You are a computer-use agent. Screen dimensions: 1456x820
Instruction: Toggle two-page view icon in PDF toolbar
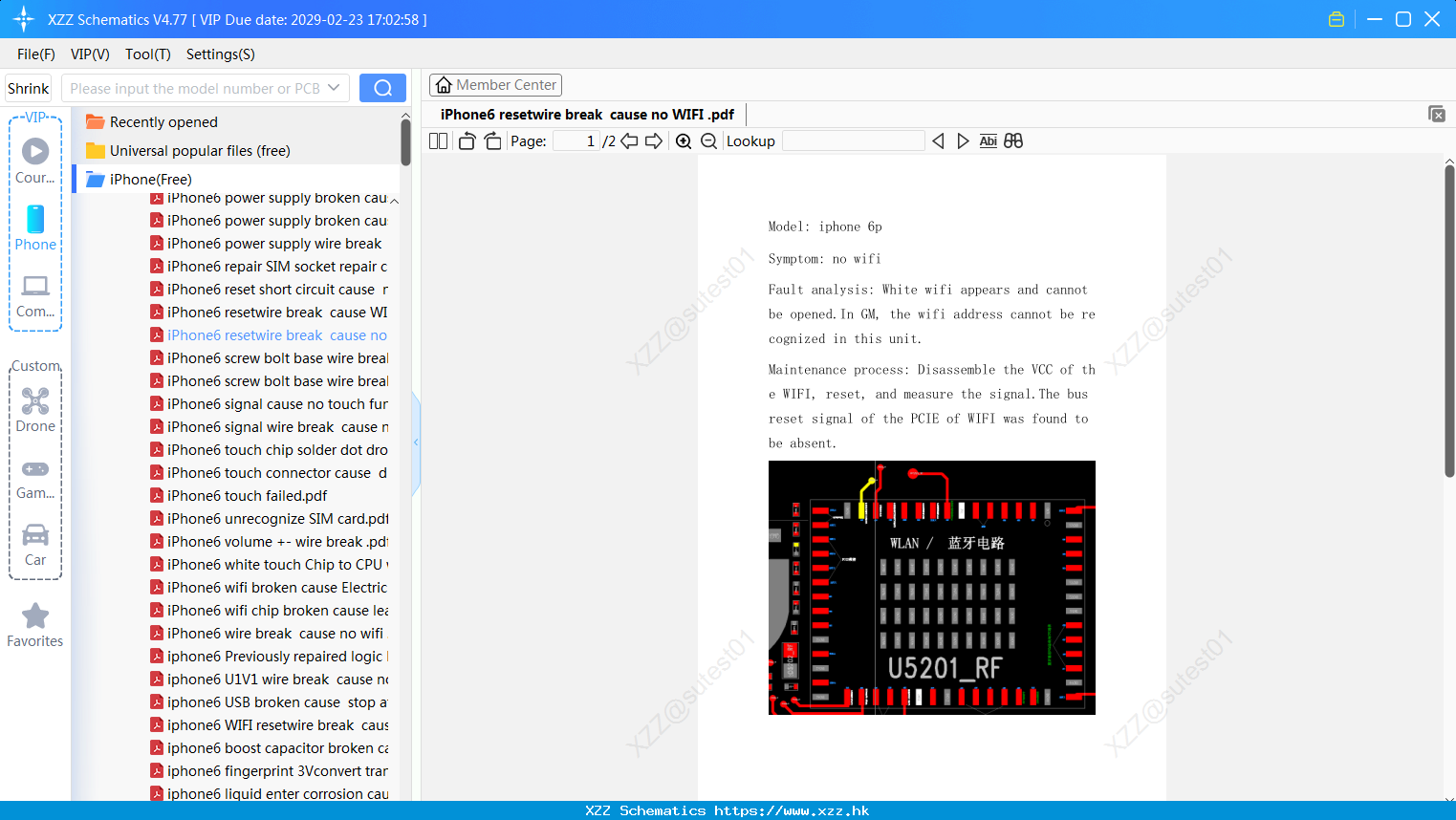pyautogui.click(x=438, y=141)
